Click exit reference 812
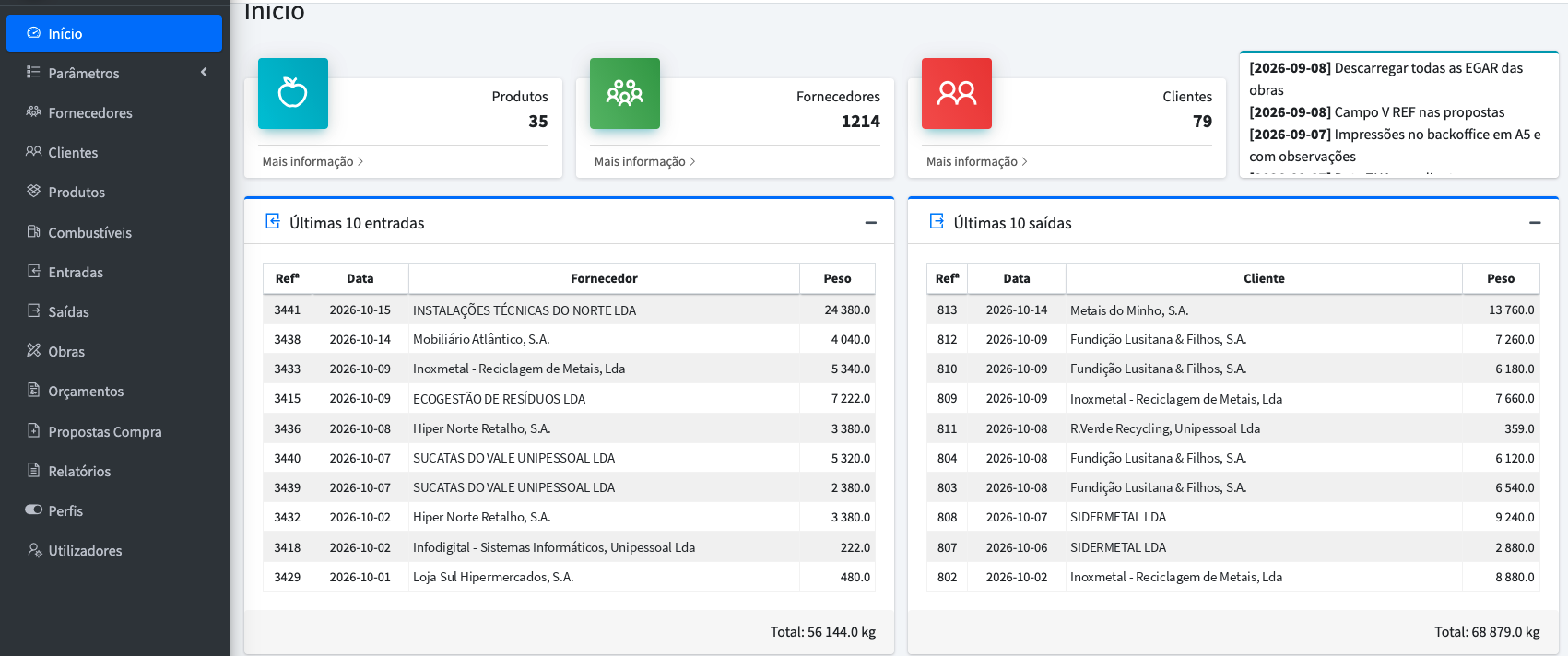Image resolution: width=1568 pixels, height=656 pixels. coord(948,339)
